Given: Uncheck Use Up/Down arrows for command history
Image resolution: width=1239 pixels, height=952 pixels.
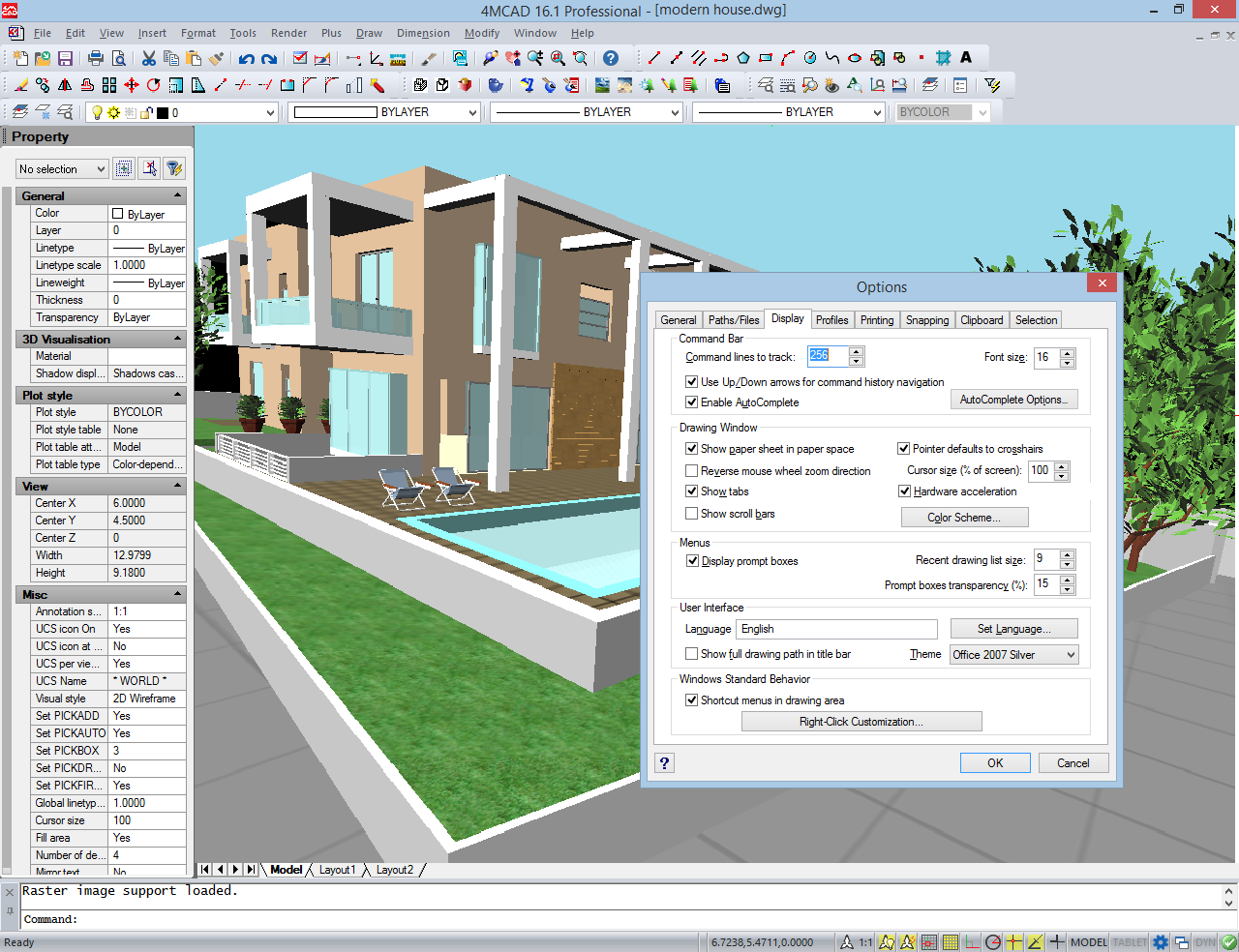Looking at the screenshot, I should (691, 382).
